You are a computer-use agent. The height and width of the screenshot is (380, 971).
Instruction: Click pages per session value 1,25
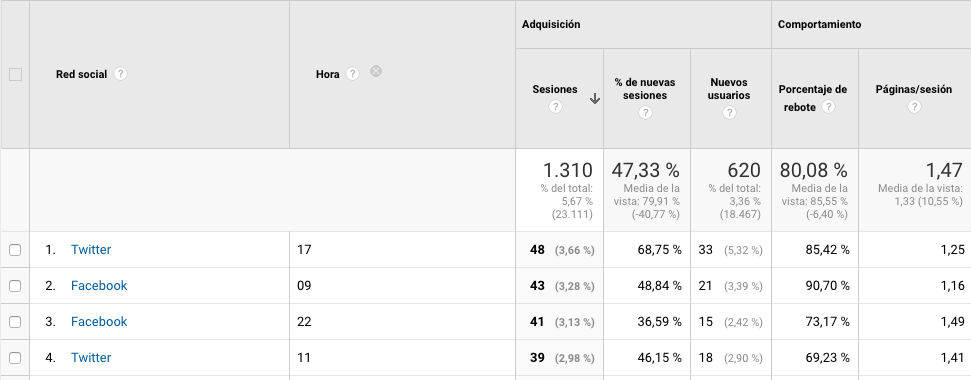point(954,249)
